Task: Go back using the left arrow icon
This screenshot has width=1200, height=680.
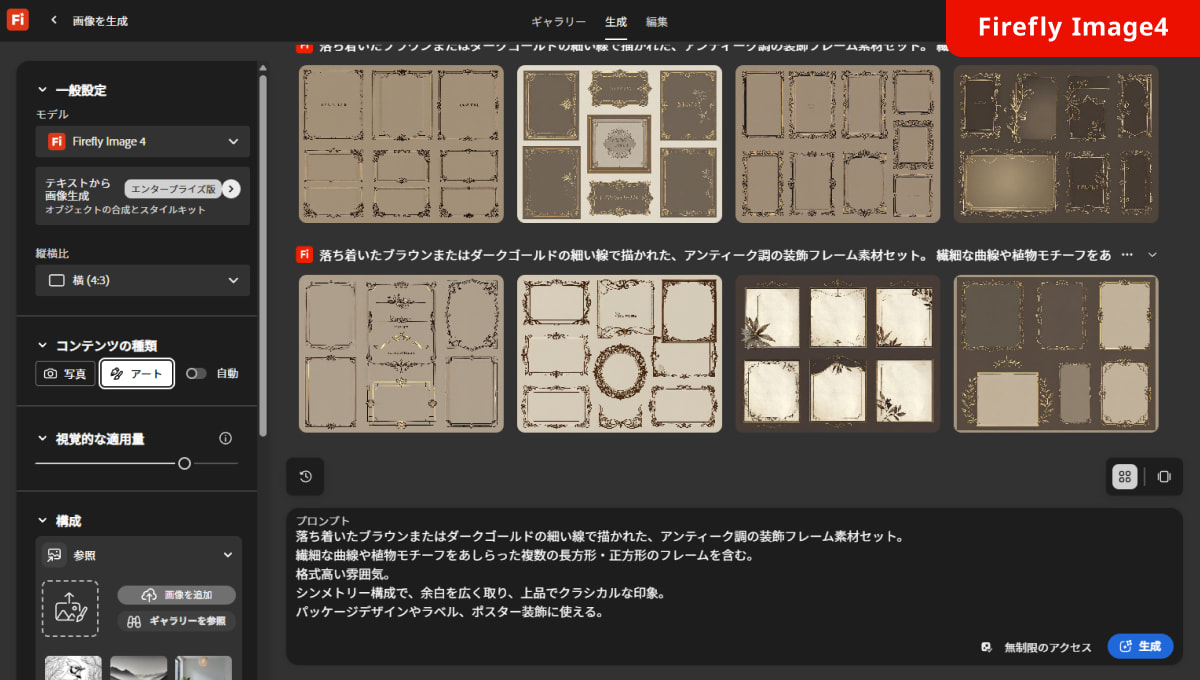Action: pyautogui.click(x=53, y=20)
